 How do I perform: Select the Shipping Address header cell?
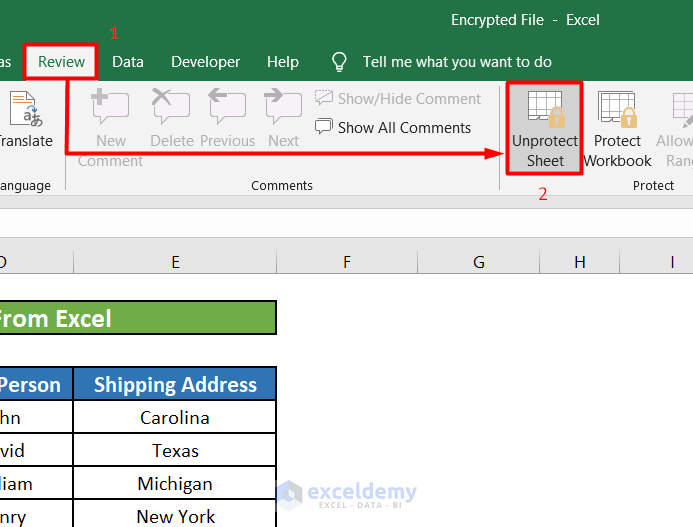pyautogui.click(x=175, y=384)
